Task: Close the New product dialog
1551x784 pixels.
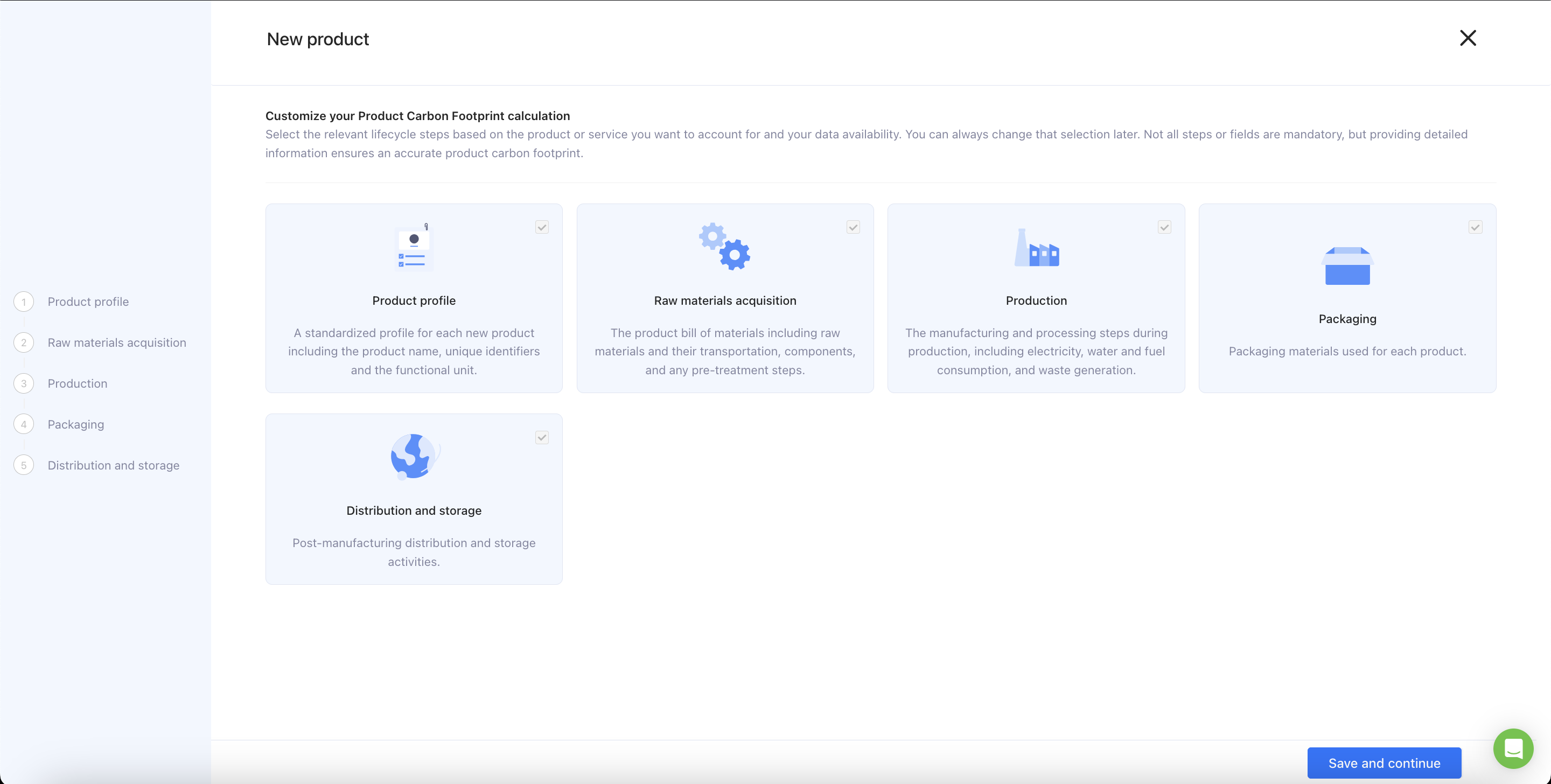Action: (1468, 38)
